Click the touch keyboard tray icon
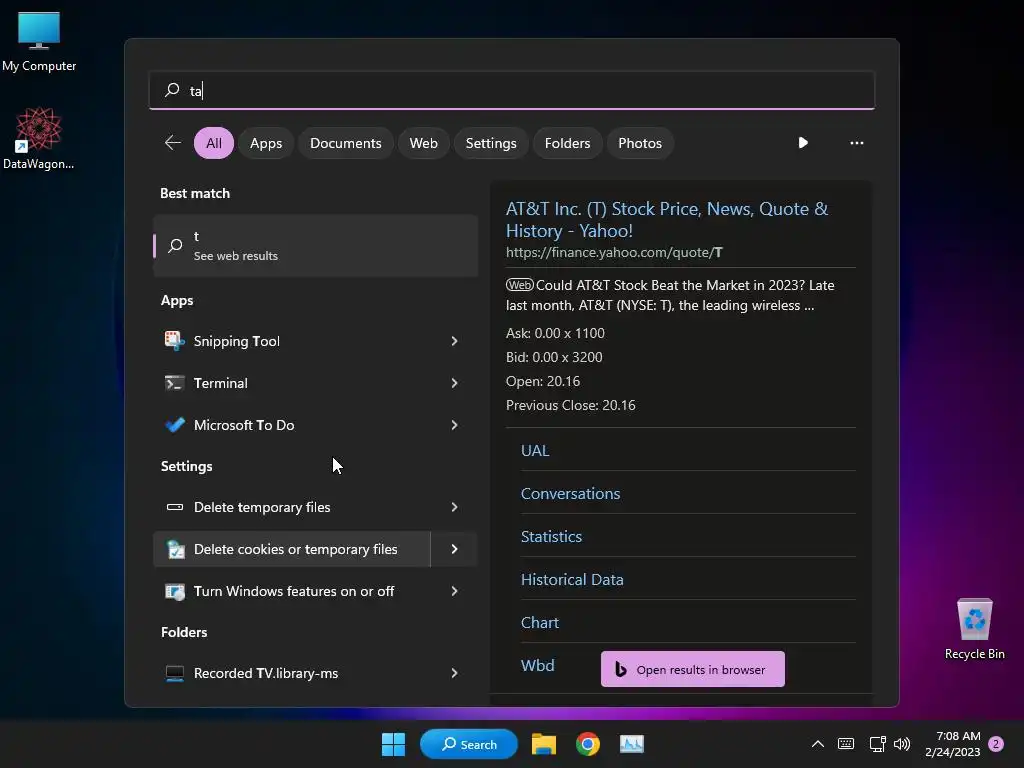 tap(846, 744)
